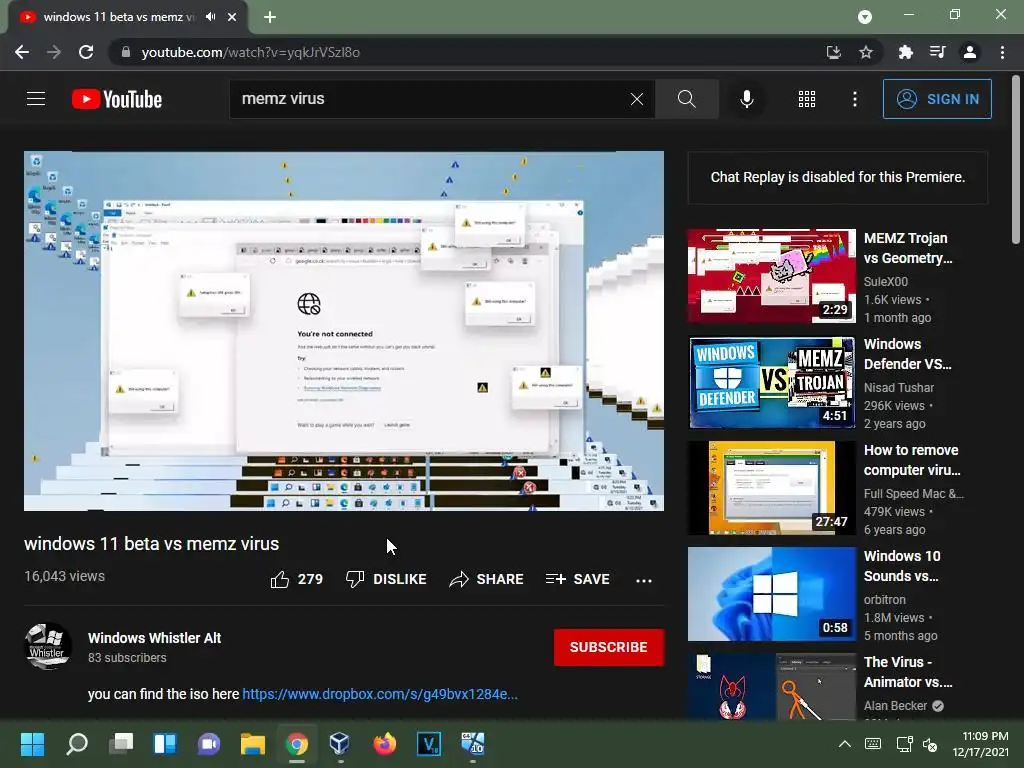1024x768 pixels.
Task: Like the video with 279 likes
Action: click(296, 579)
